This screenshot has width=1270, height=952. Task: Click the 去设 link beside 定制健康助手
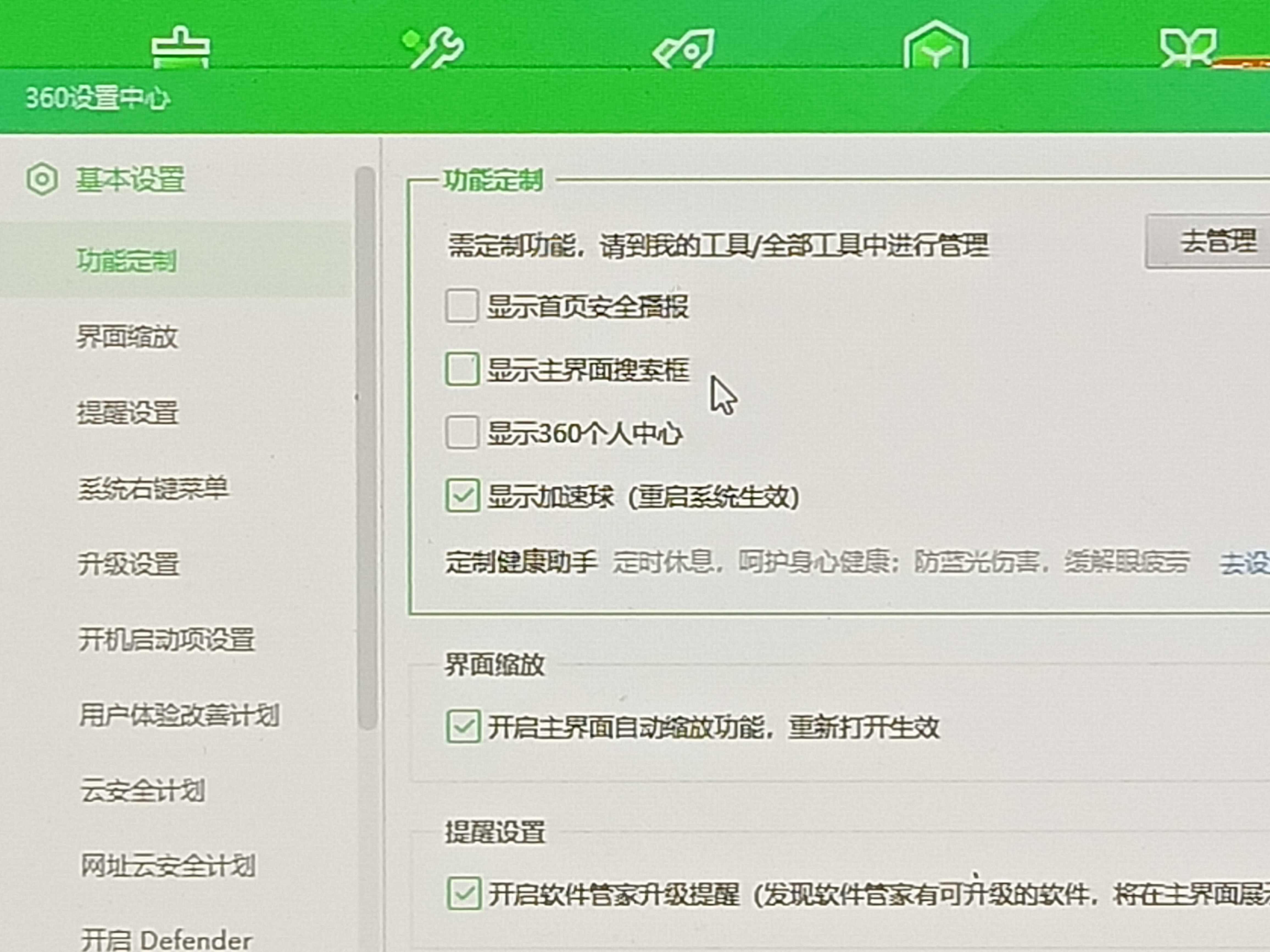point(1245,563)
